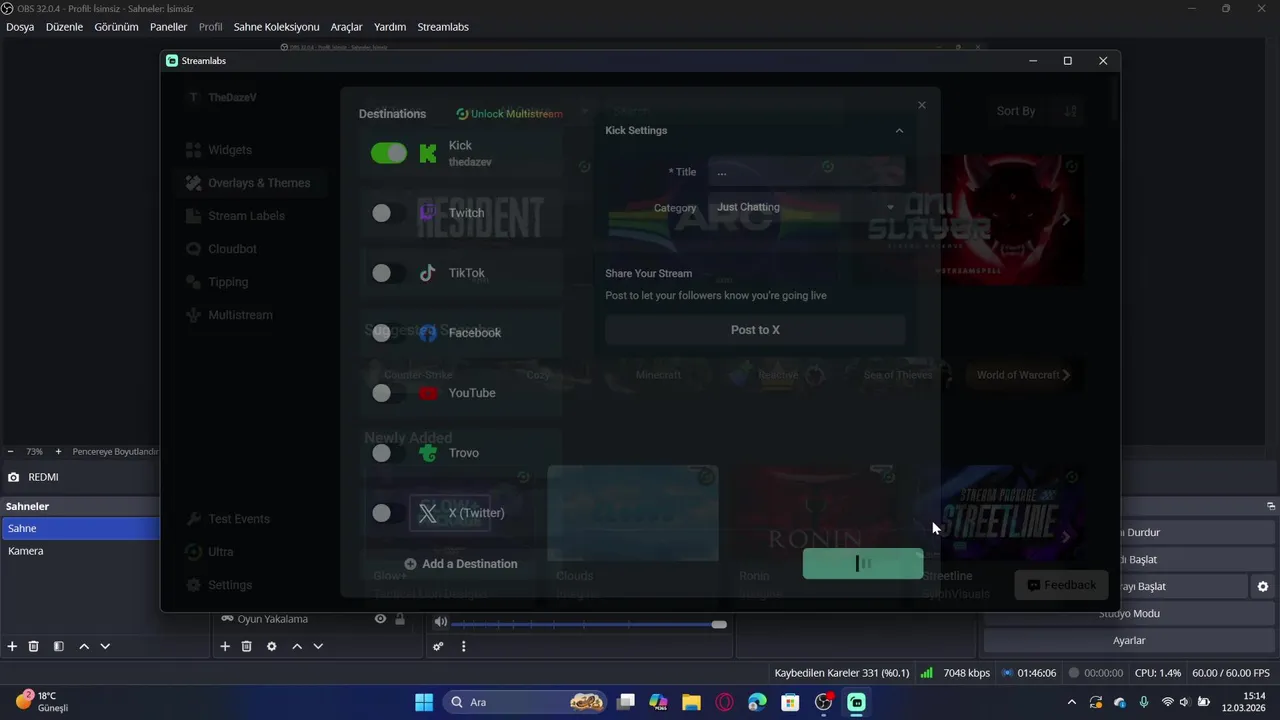Mute audio with speaker icon in mixer

coord(441,622)
